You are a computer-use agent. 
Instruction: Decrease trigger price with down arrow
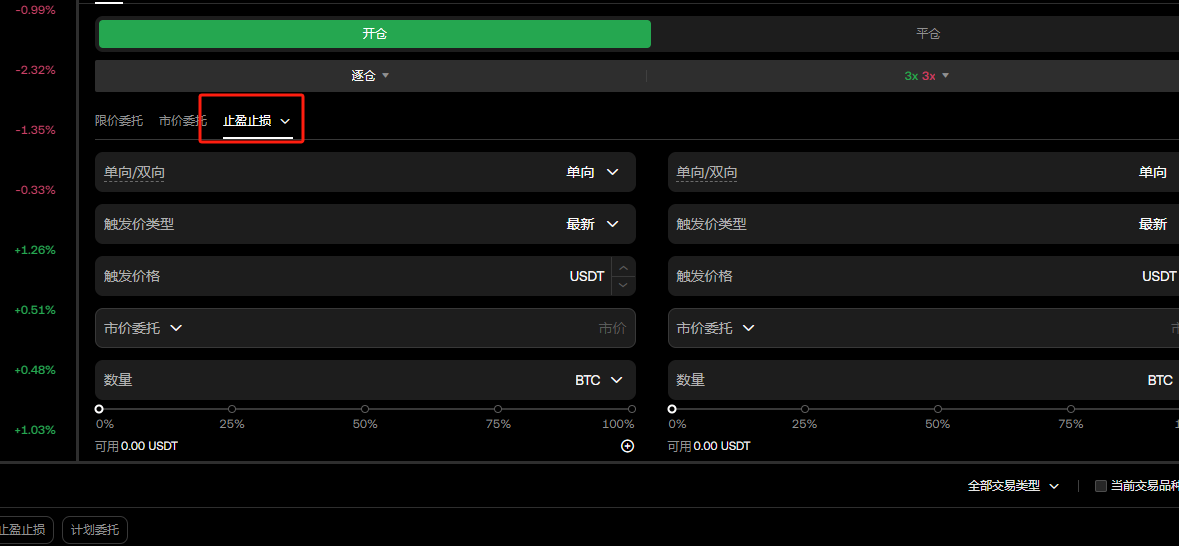(623, 286)
